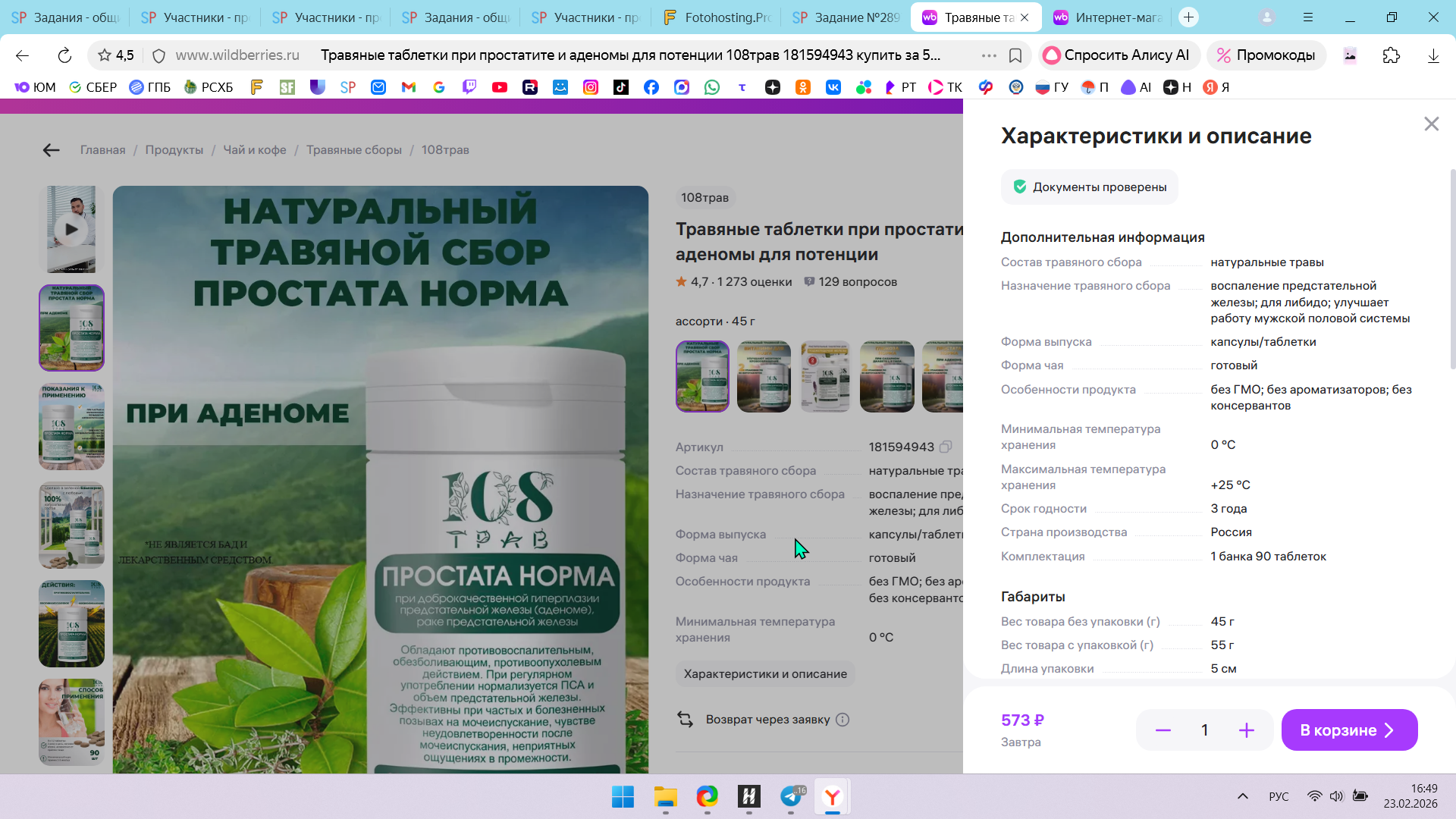The width and height of the screenshot is (1456, 819).
Task: Open downloads arrow icon in toolbar
Action: 1432,55
